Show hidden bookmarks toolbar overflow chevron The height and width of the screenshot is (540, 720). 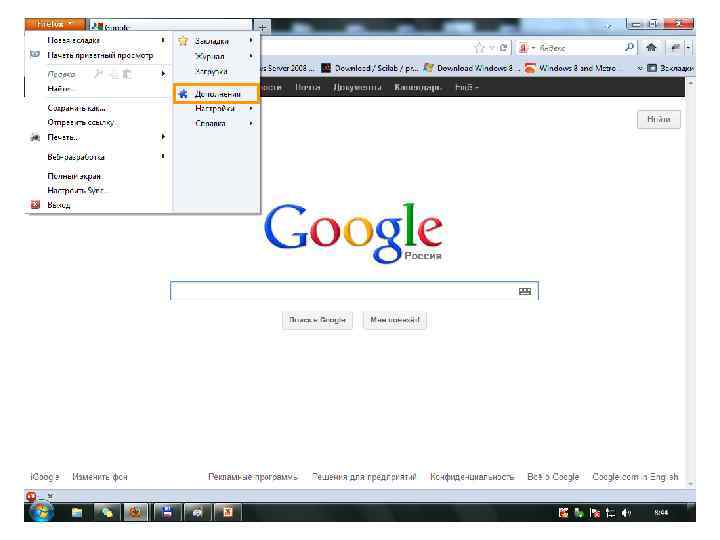(x=640, y=68)
